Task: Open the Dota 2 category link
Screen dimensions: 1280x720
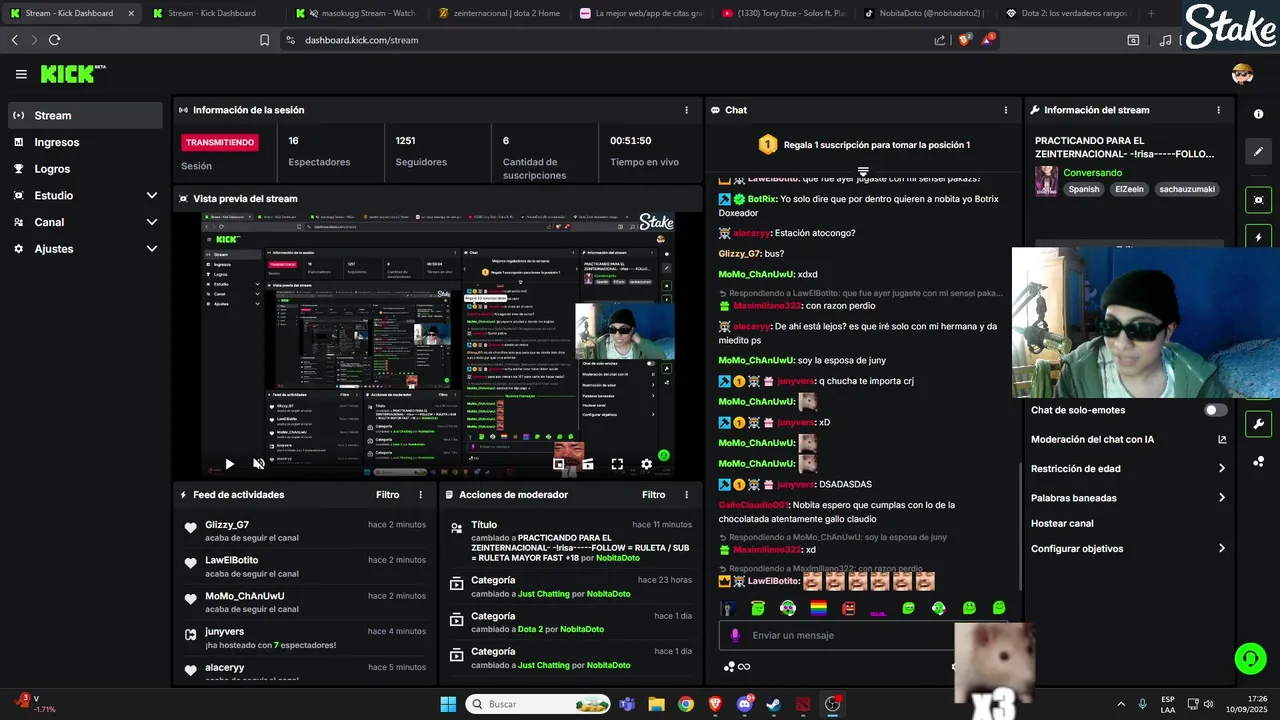Action: (x=530, y=629)
